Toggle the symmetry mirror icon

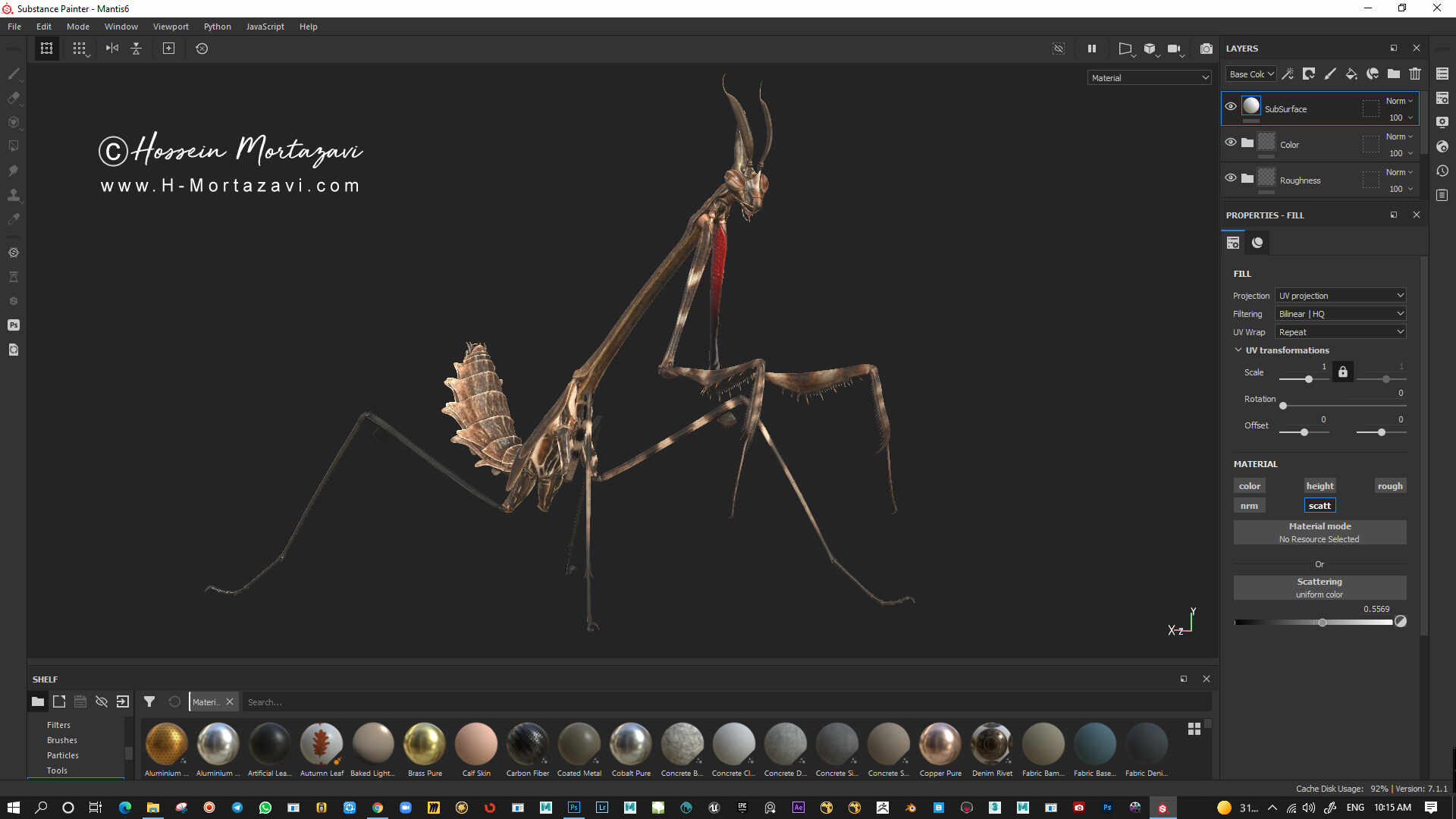[112, 49]
